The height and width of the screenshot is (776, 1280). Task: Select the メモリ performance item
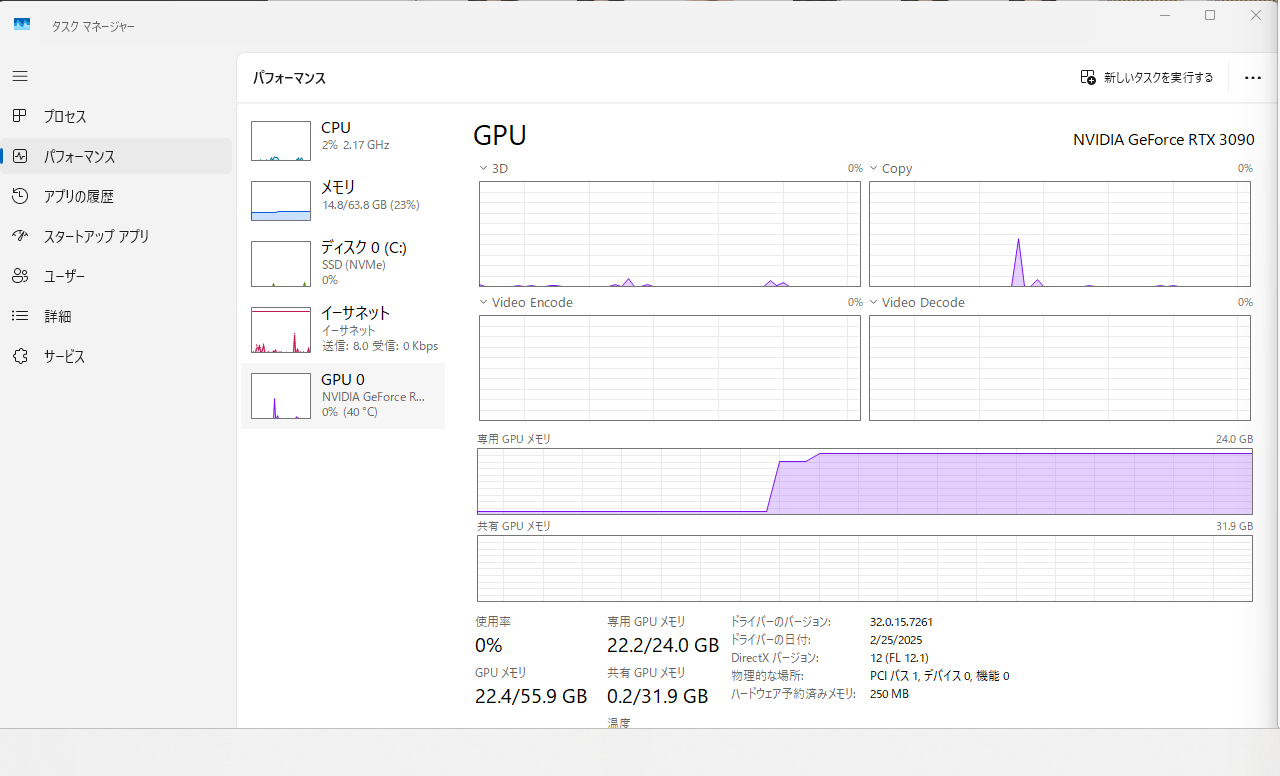343,200
